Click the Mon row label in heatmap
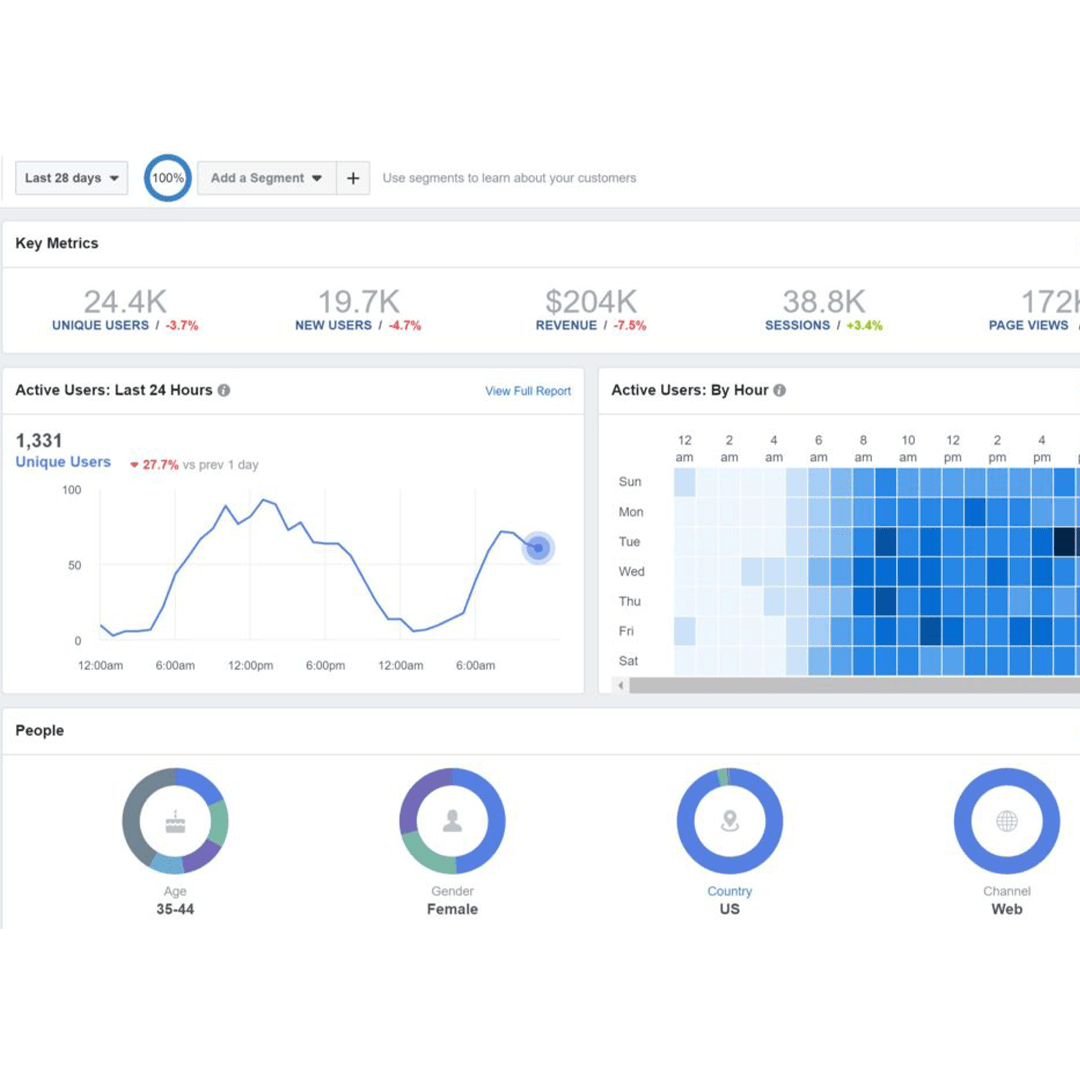The width and height of the screenshot is (1080, 1080). 631,512
